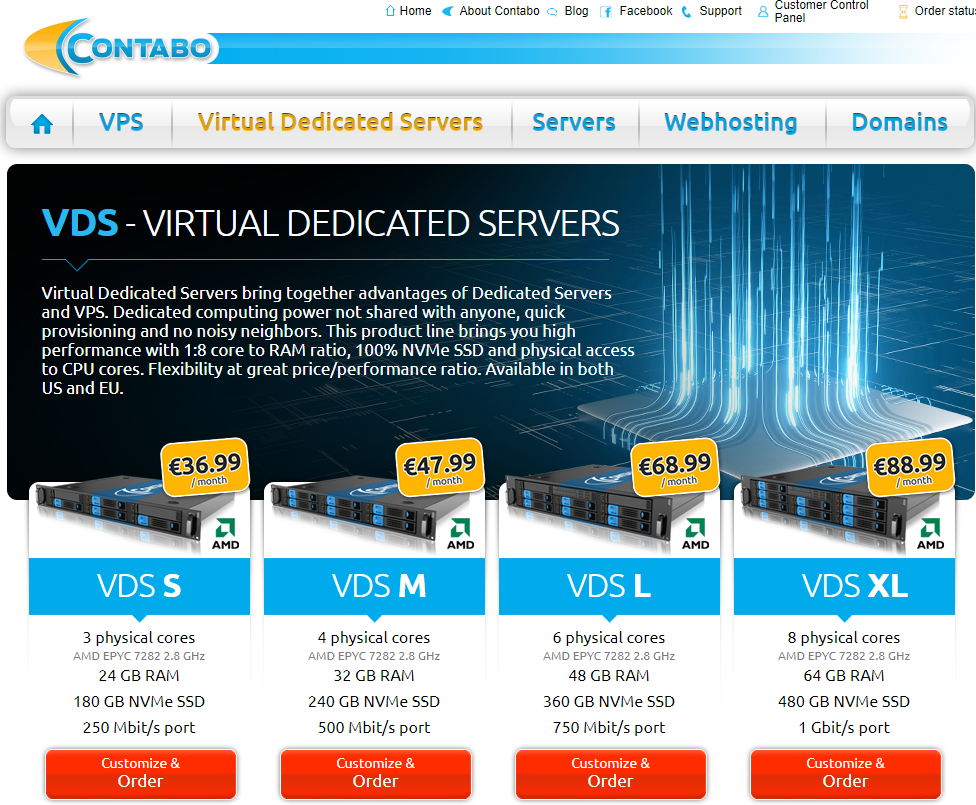Open the Facebook page via its icon
Image resolution: width=976 pixels, height=805 pixels.
(x=606, y=11)
